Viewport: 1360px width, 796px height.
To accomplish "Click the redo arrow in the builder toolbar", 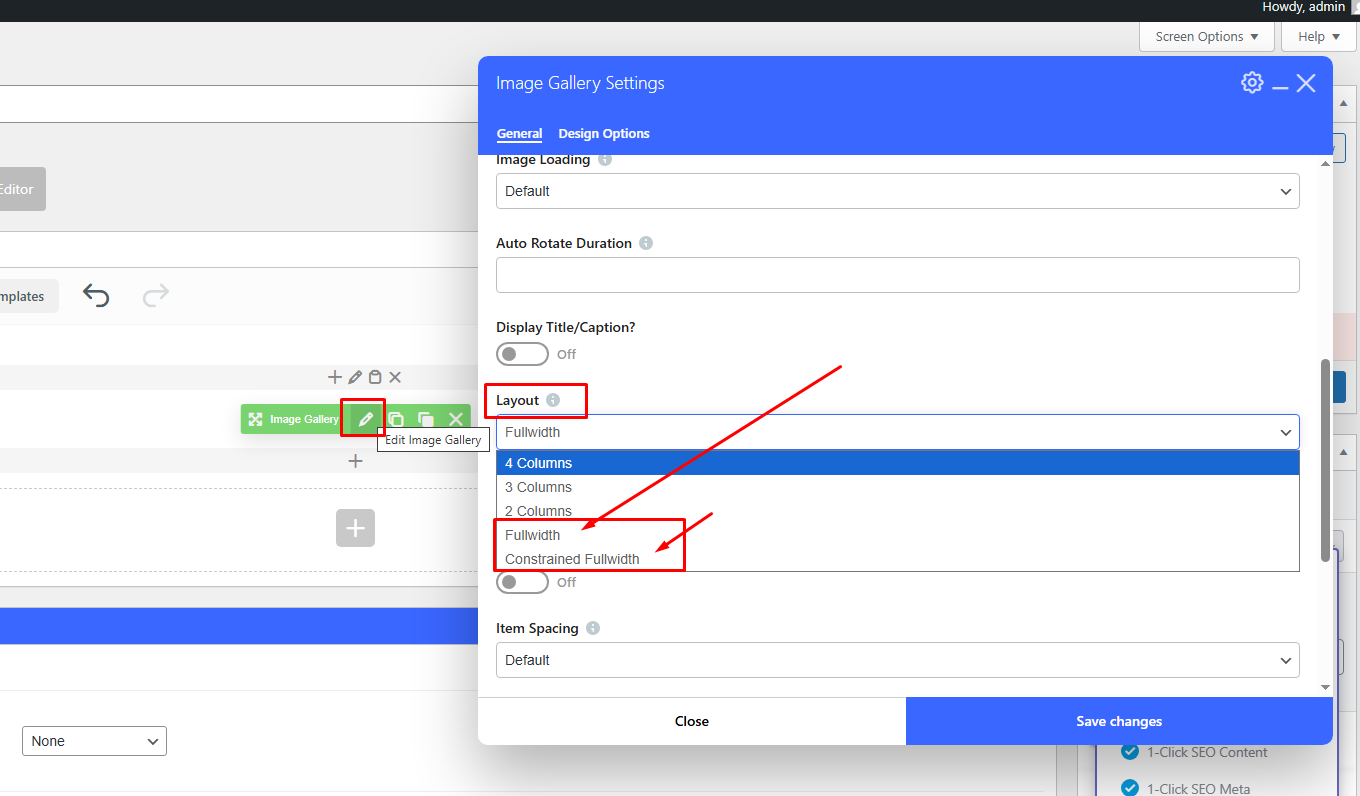I will (156, 296).
